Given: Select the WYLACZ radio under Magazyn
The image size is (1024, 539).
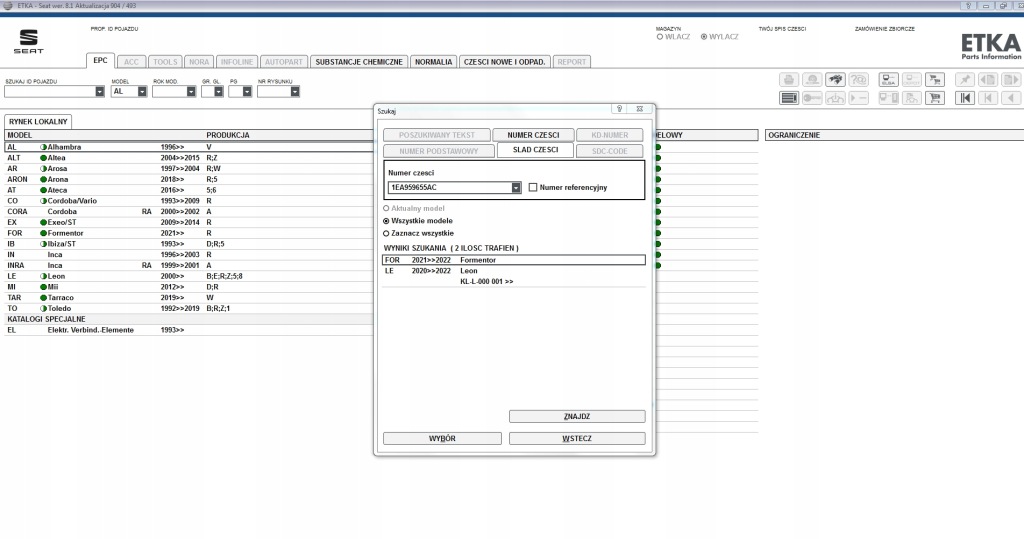Looking at the screenshot, I should pos(704,37).
